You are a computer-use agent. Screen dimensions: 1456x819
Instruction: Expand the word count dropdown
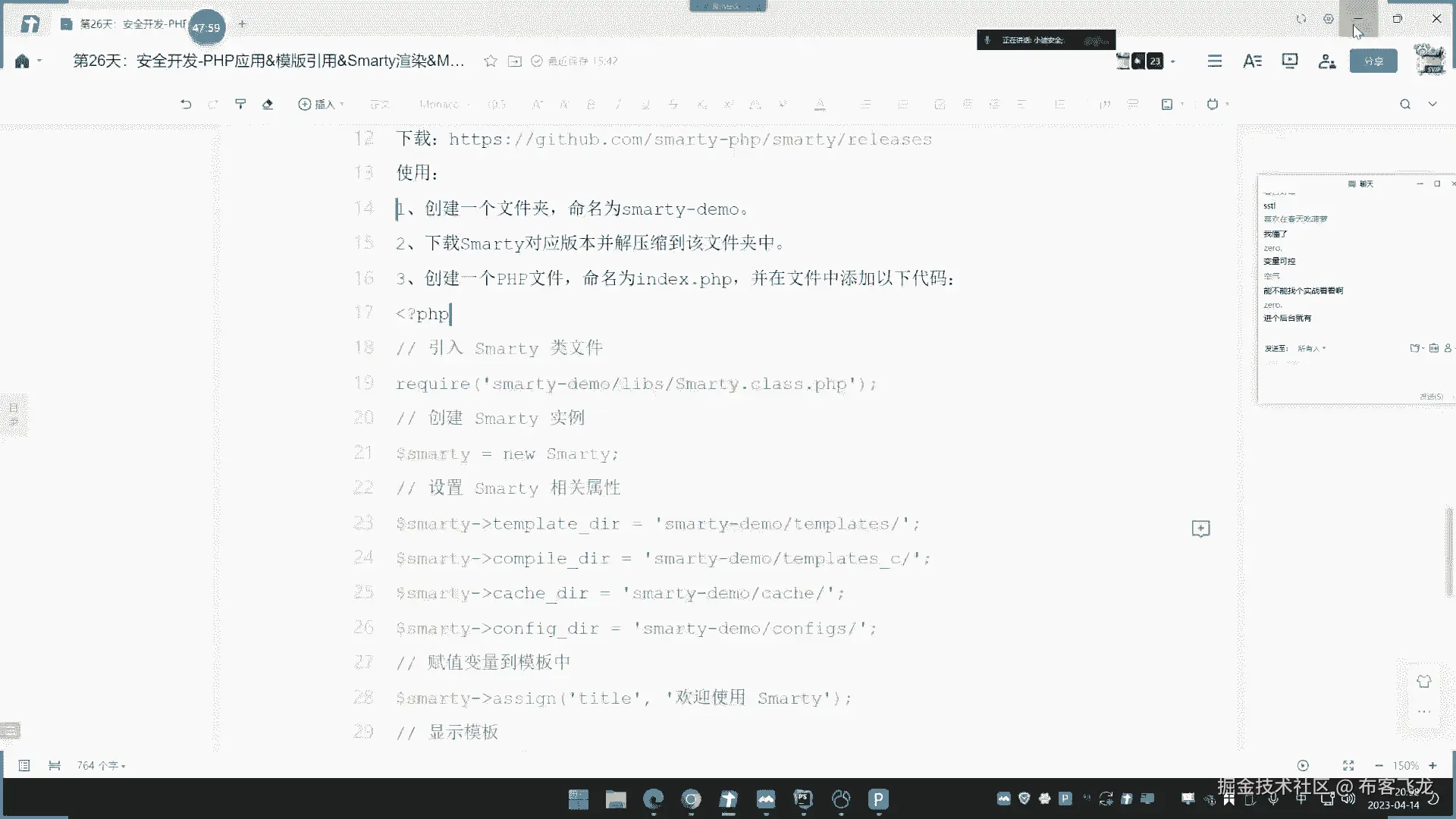click(101, 765)
